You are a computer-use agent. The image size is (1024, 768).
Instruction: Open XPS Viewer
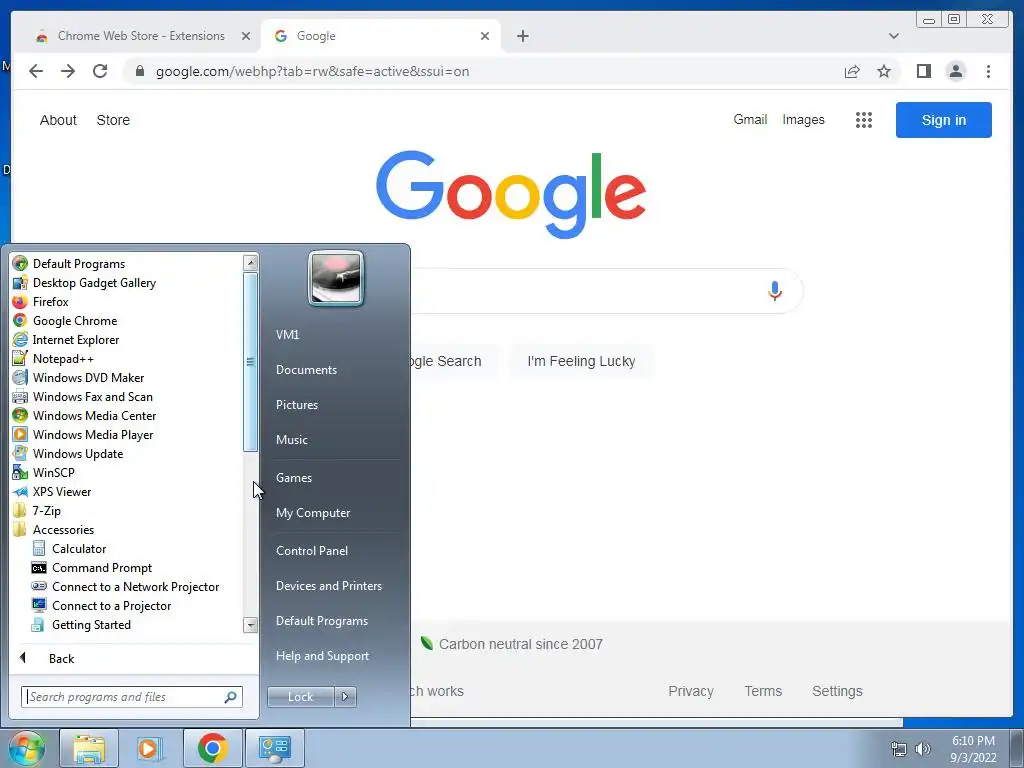[x=61, y=492]
